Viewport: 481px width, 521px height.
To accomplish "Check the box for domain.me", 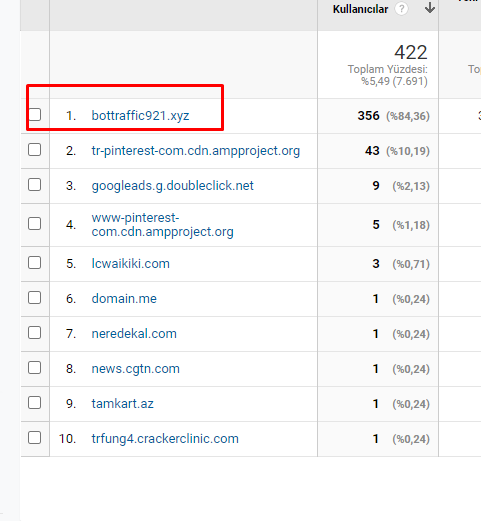I will 35,298.
